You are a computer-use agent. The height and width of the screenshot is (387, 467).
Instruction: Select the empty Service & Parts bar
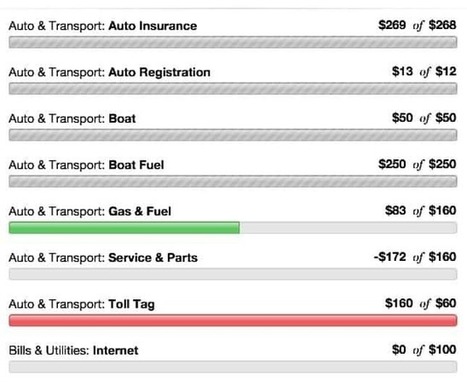coord(233,274)
